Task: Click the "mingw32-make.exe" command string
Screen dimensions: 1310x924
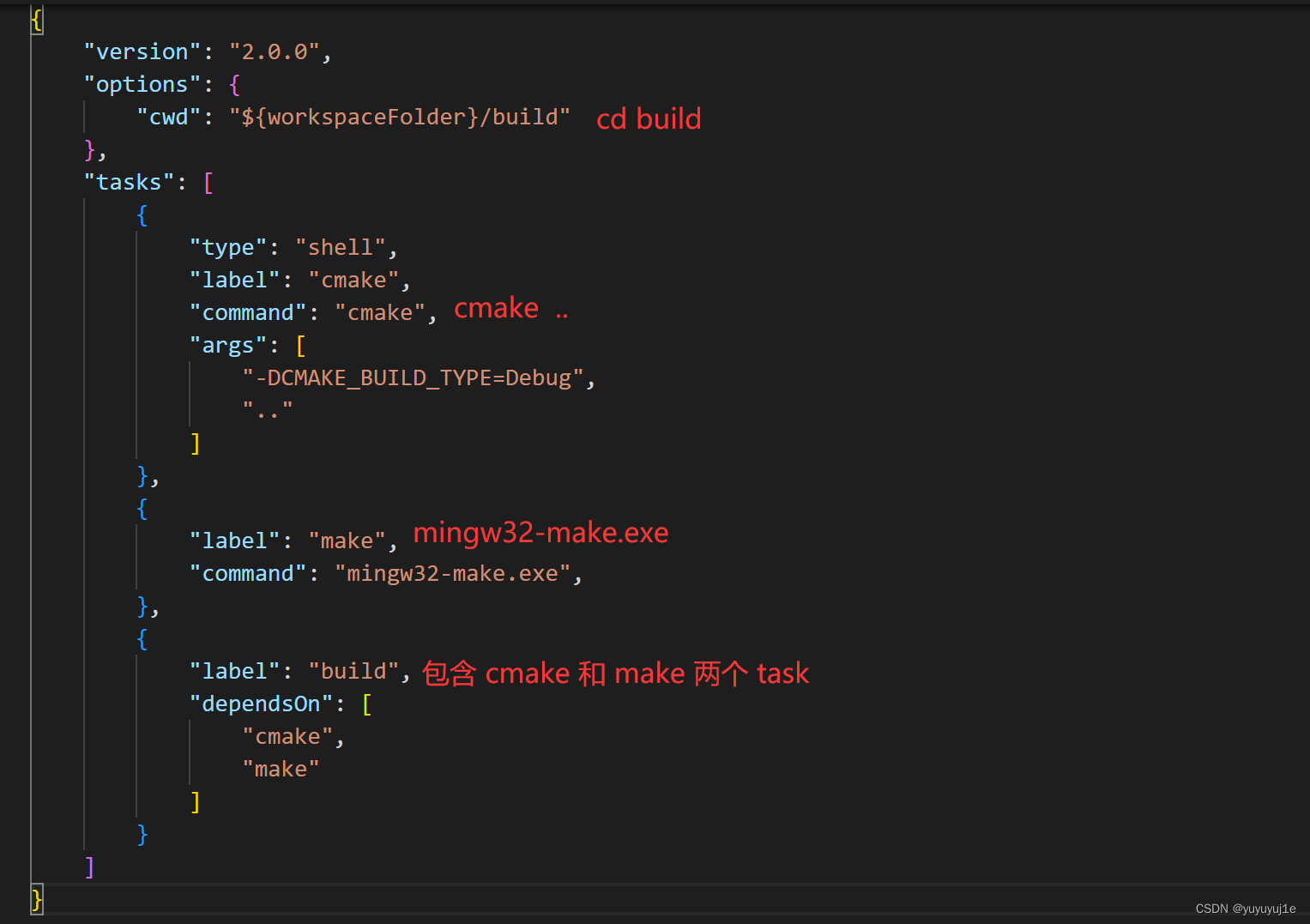Action: point(453,573)
